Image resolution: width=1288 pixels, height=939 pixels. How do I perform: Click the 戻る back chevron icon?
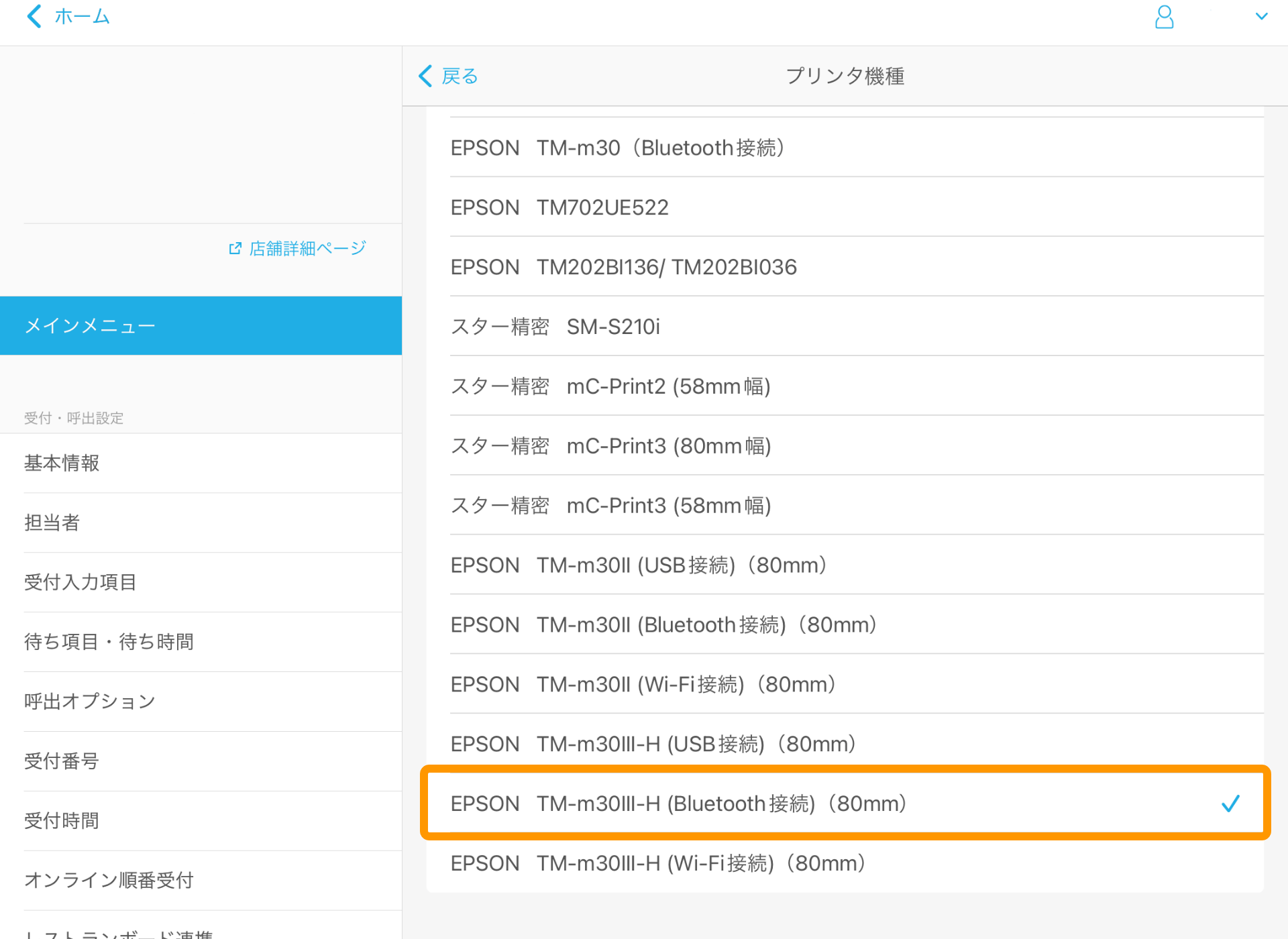[425, 76]
